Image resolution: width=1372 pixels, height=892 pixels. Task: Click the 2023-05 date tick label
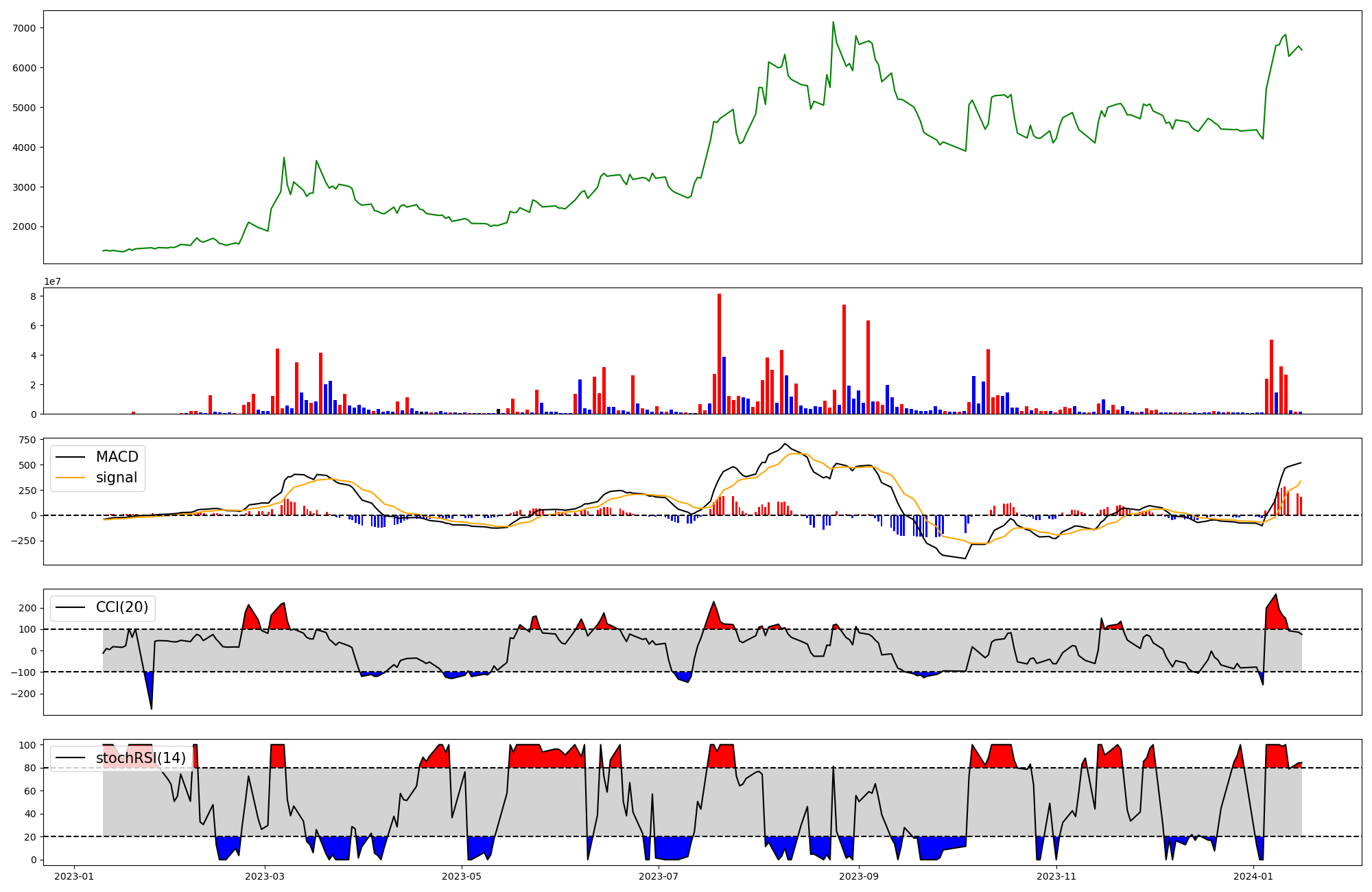point(462,876)
